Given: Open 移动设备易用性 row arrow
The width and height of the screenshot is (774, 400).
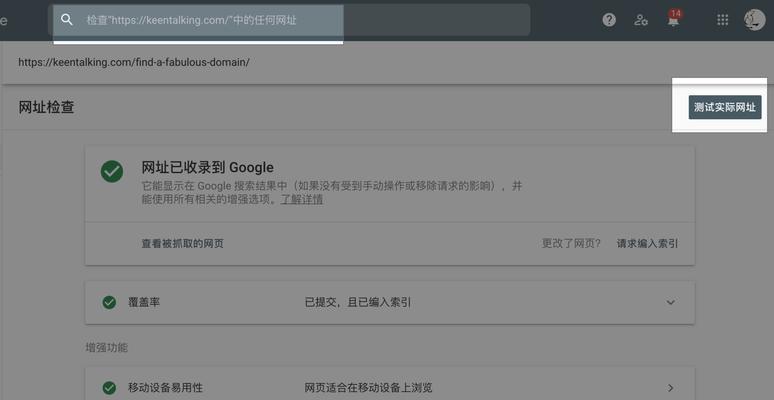Looking at the screenshot, I should click(x=670, y=388).
